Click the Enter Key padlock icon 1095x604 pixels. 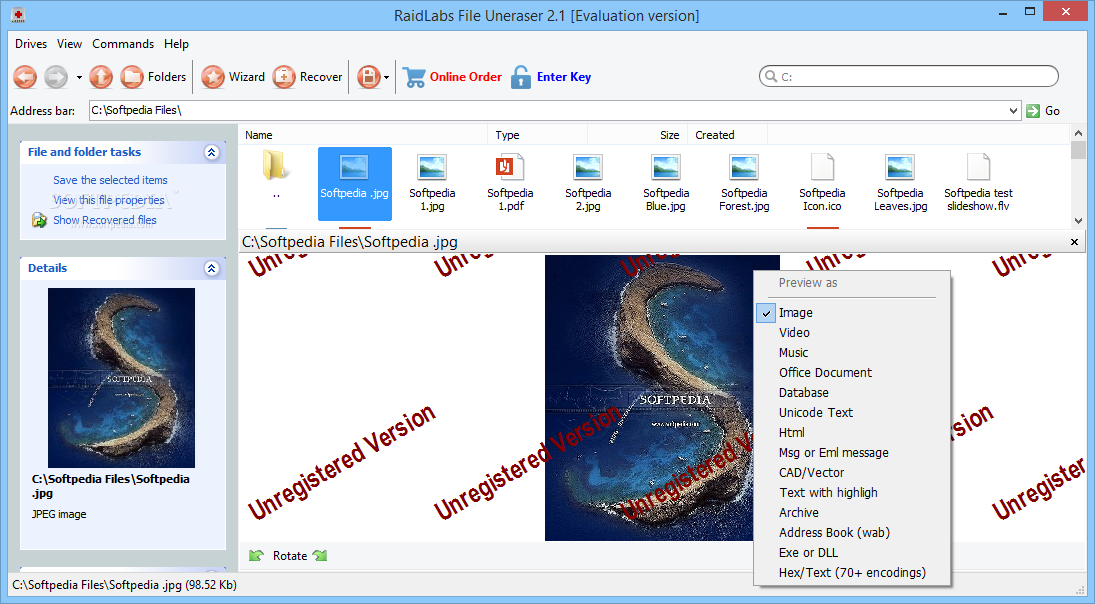[521, 77]
